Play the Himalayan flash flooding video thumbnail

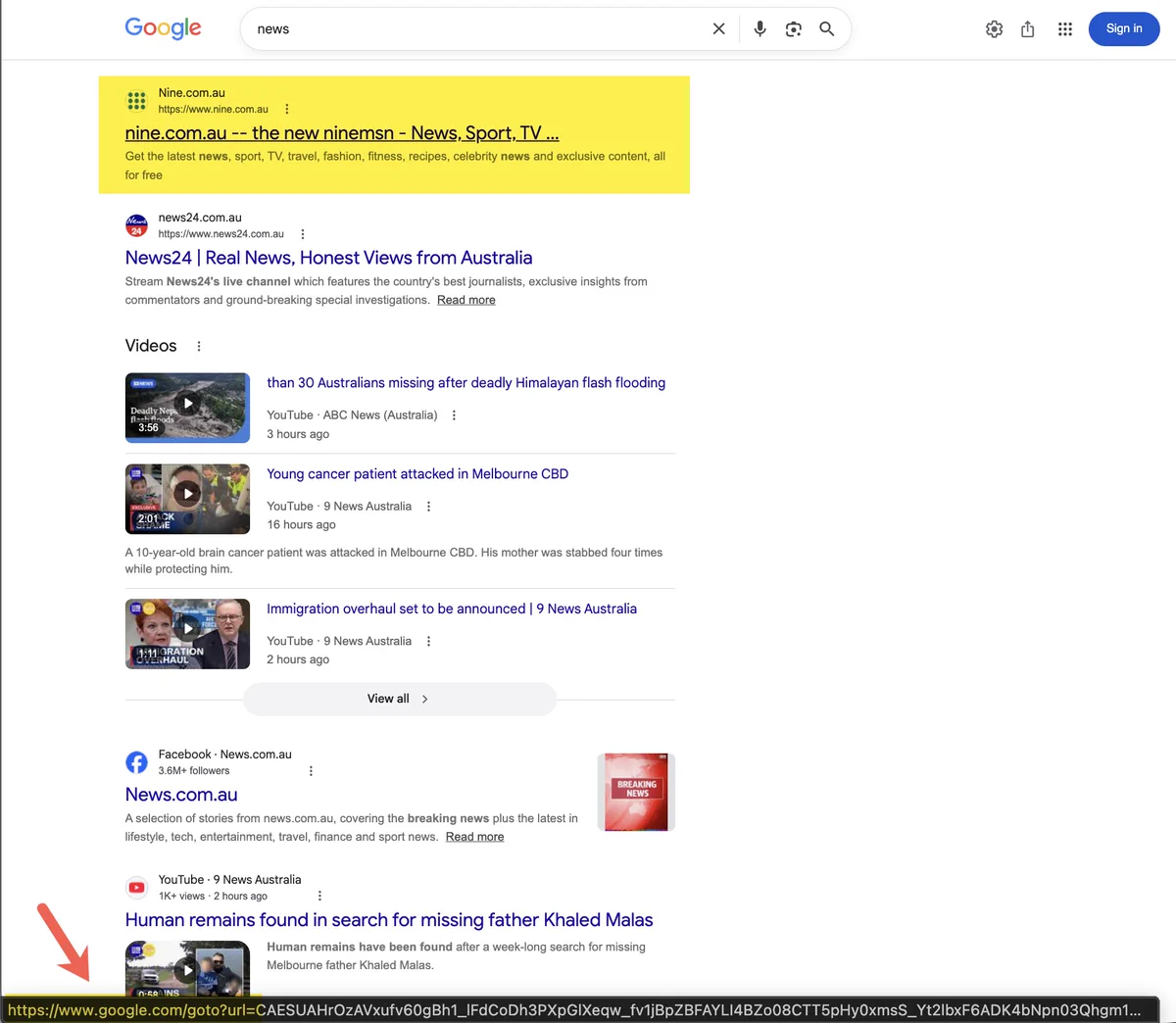point(187,408)
